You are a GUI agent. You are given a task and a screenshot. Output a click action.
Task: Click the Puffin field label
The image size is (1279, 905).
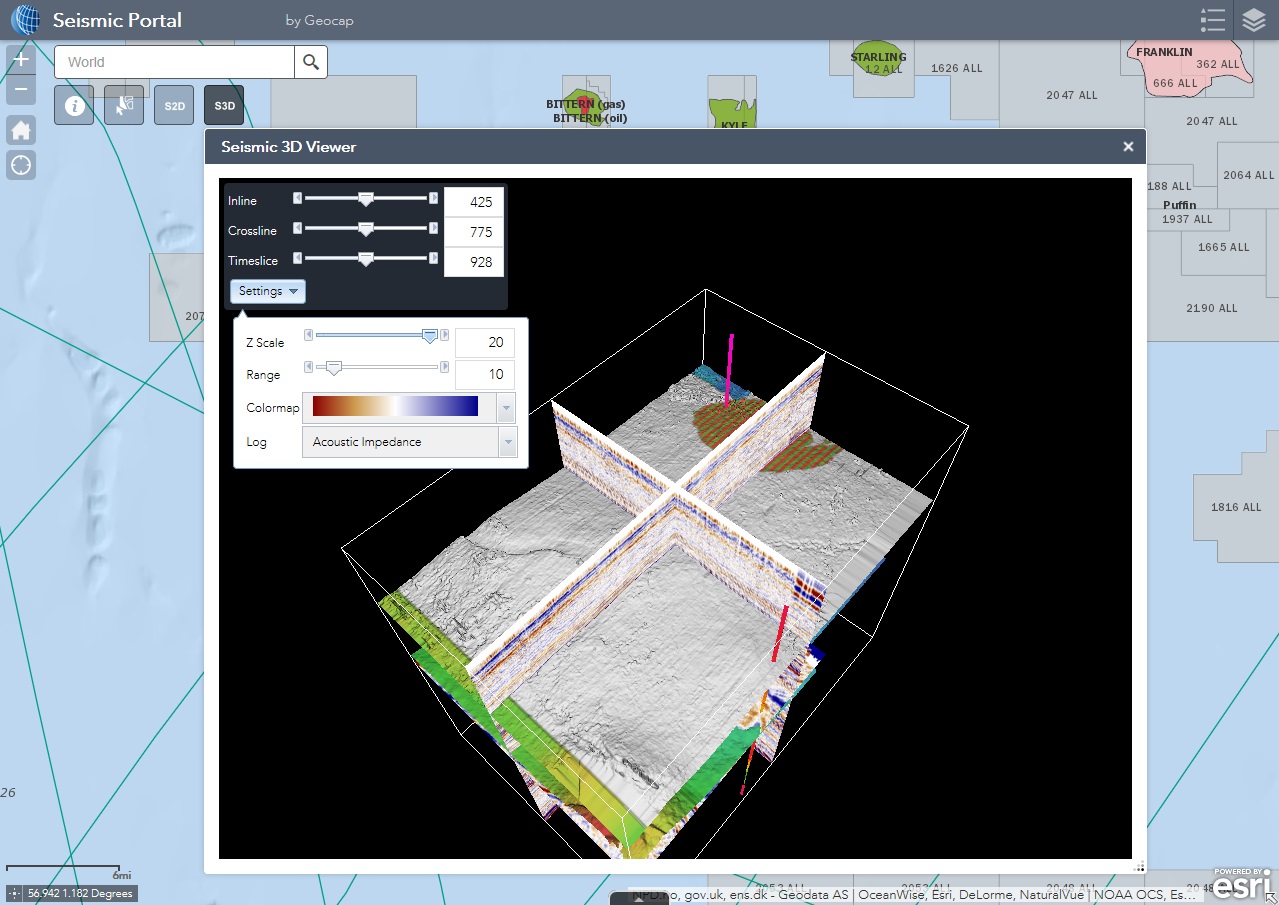coord(1180,205)
